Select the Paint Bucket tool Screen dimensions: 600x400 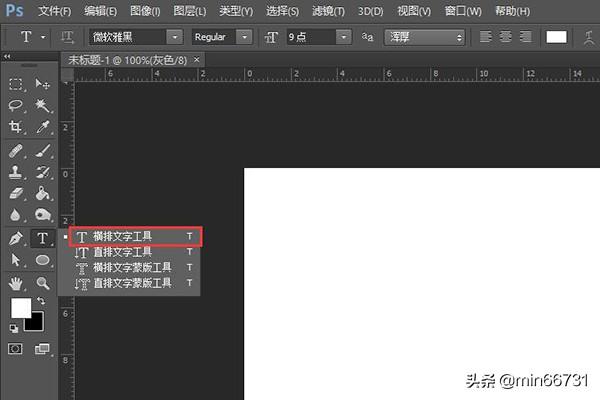click(42, 194)
